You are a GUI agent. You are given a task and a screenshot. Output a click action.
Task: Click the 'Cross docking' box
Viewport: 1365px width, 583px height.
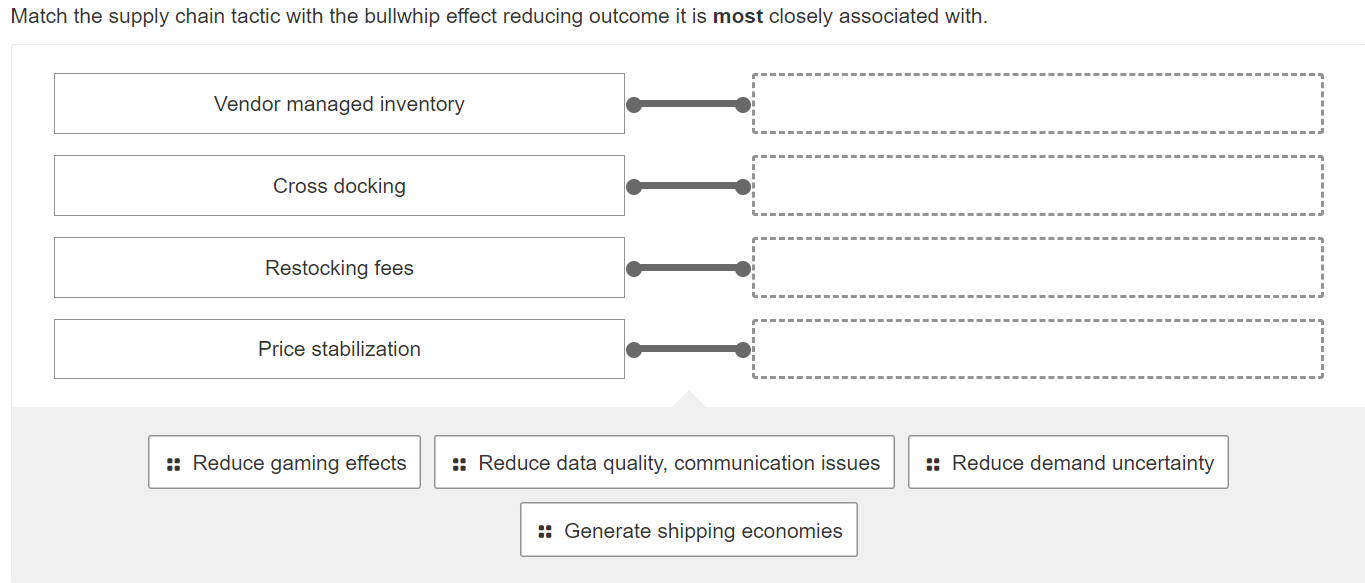coord(339,185)
